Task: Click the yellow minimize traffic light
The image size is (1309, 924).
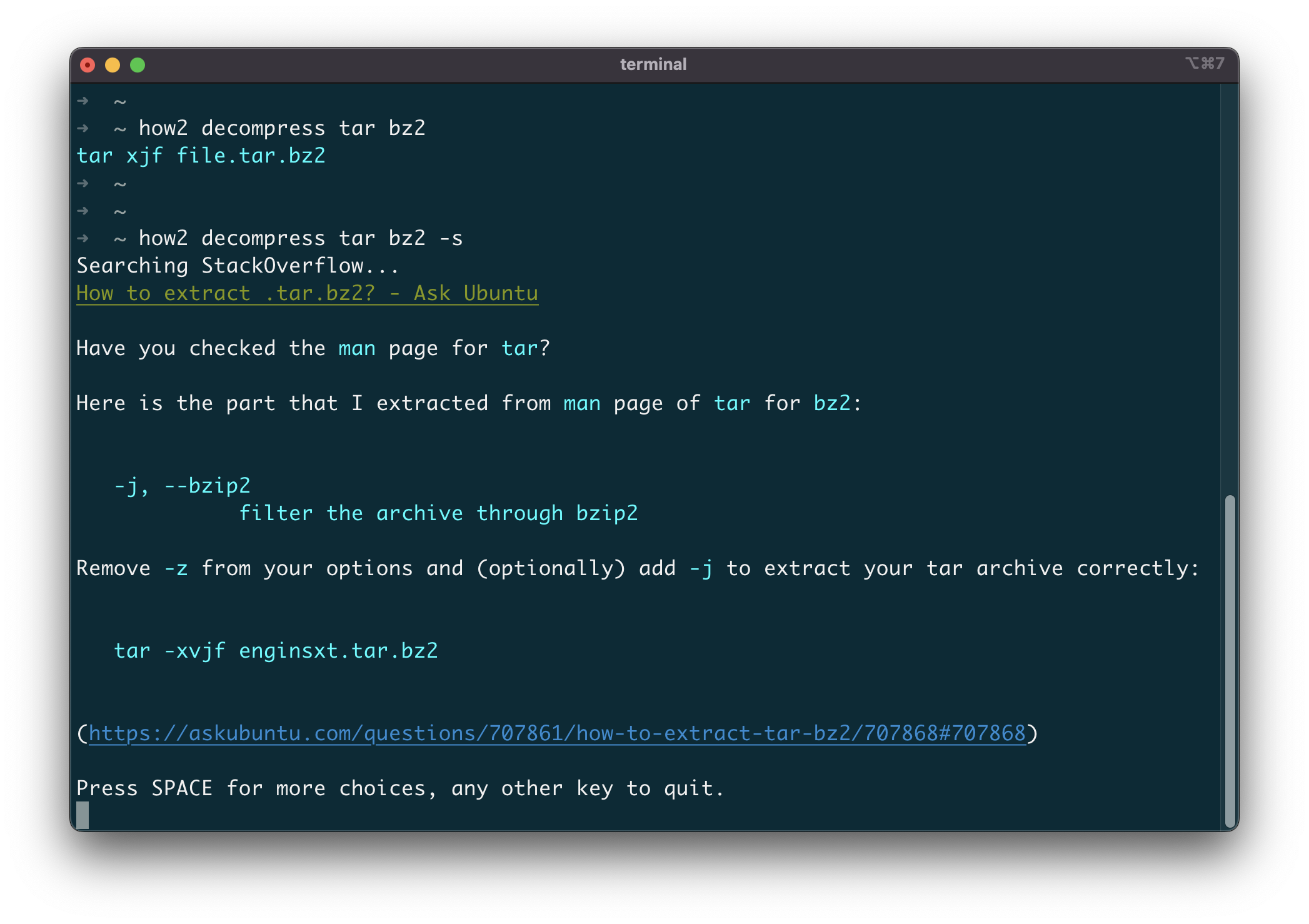Action: click(x=113, y=64)
